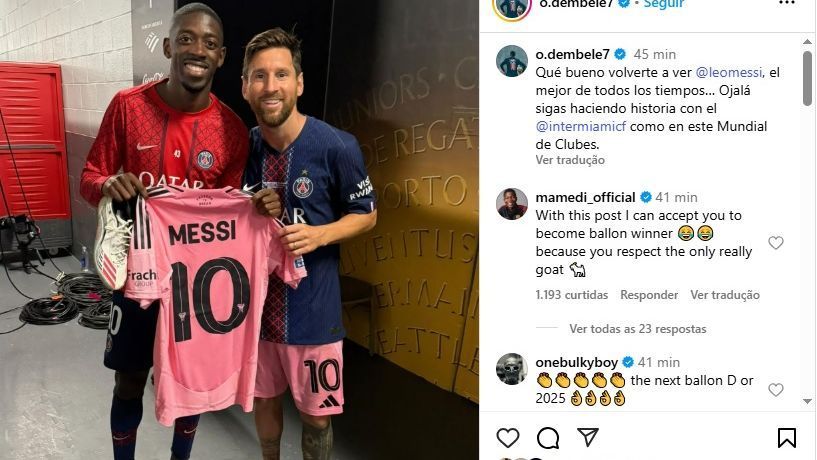Screen dimensions: 817x460
Task: Save post with bookmark icon
Action: click(x=787, y=438)
